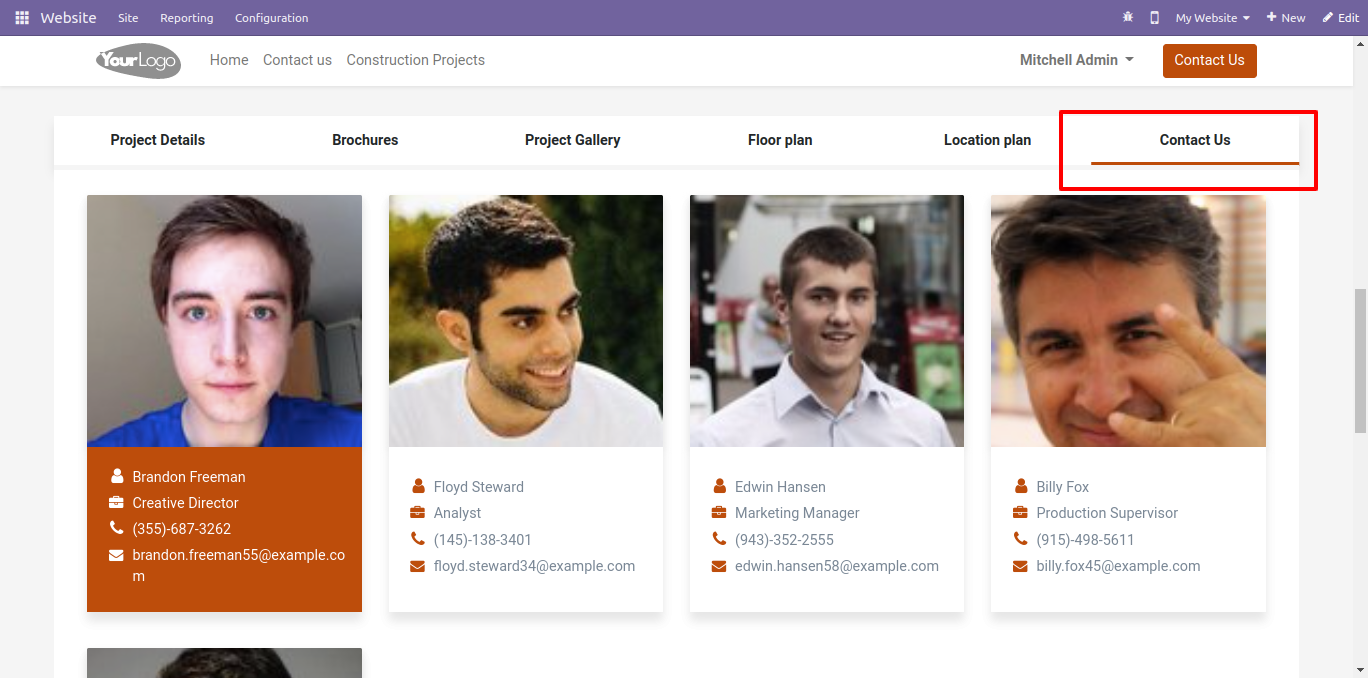This screenshot has width=1368, height=678.
Task: Open the Mitchell Admin user dropdown
Action: pyautogui.click(x=1077, y=60)
